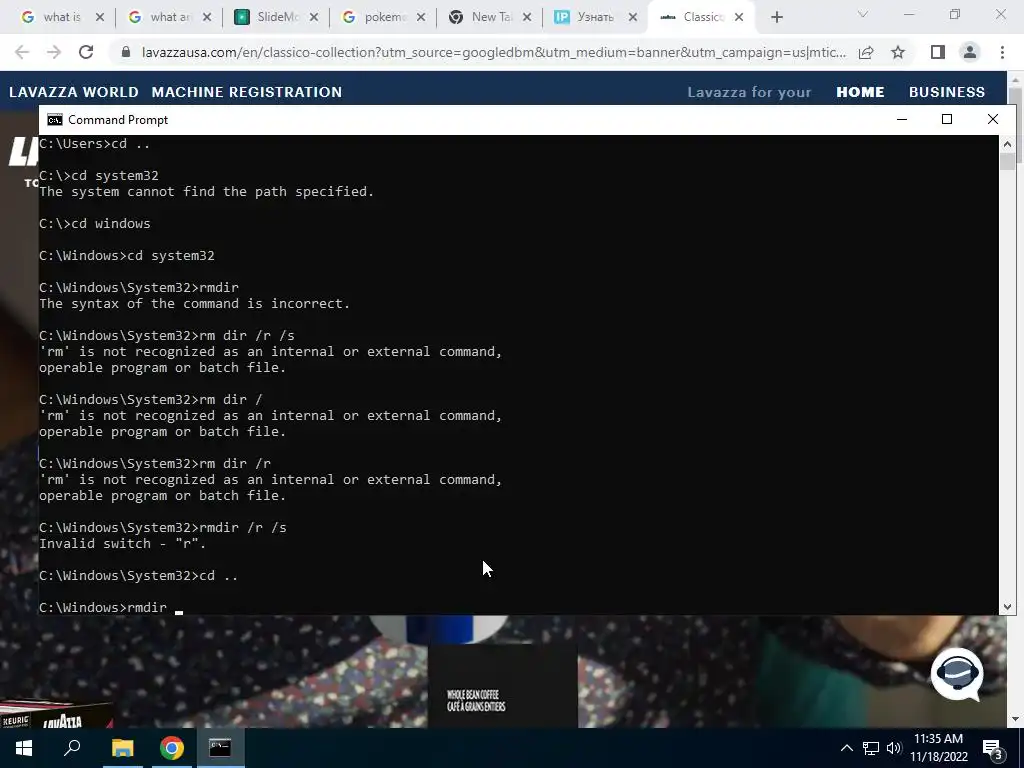Open the Chrome profile avatar
Viewport: 1024px width, 768px height.
[x=970, y=52]
